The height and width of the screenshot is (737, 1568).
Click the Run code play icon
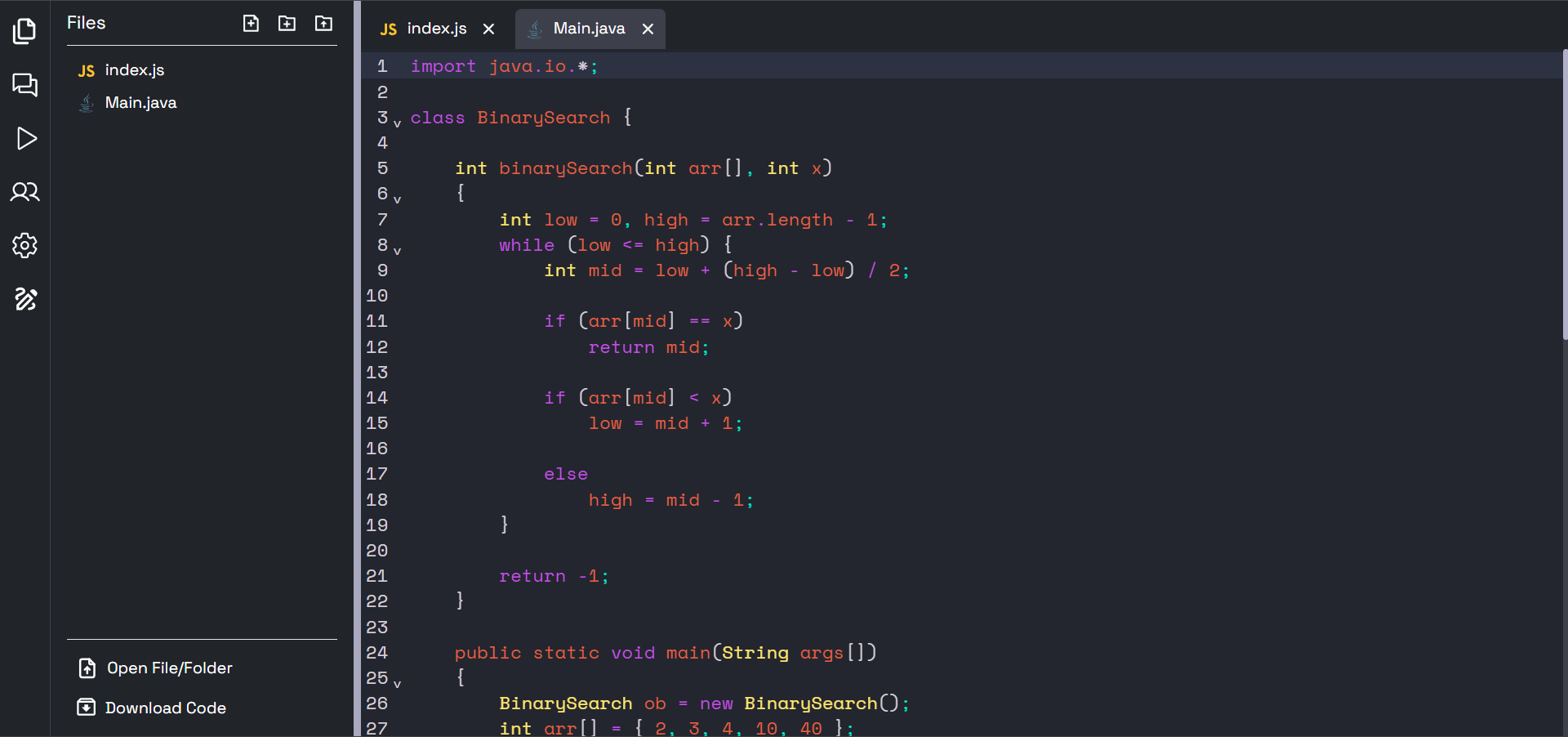26,138
